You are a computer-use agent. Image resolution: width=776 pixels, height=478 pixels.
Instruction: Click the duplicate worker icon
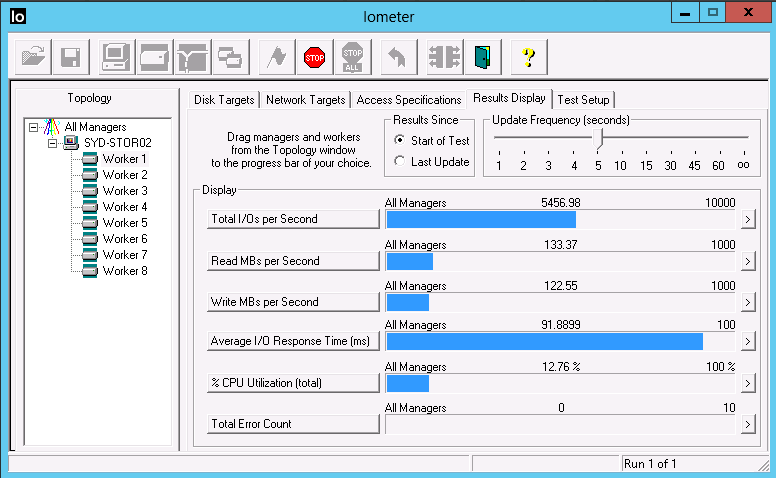231,57
